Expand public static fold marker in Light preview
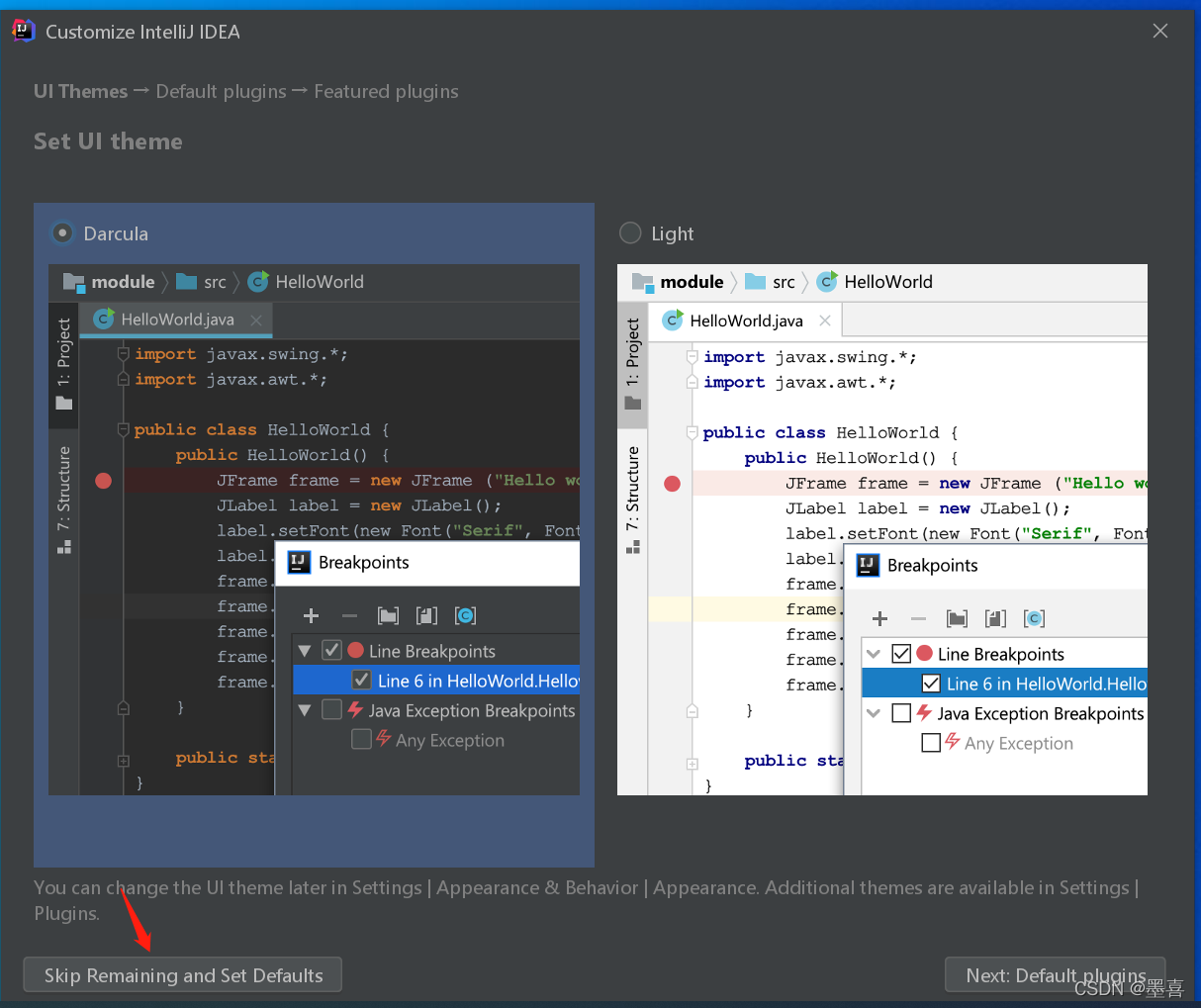Viewport: 1201px width, 1008px height. [x=693, y=764]
